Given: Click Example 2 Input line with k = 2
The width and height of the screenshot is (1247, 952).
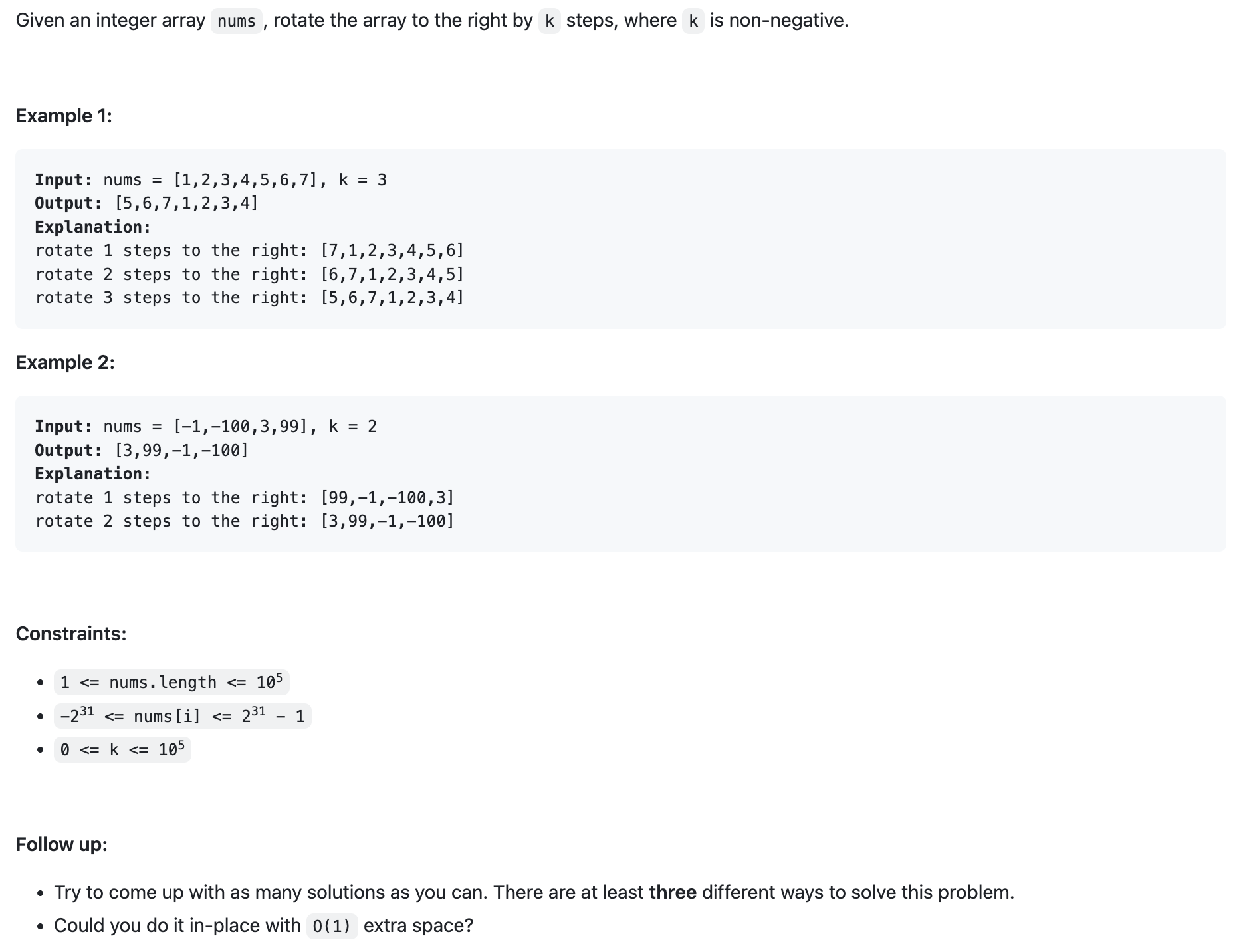Looking at the screenshot, I should pyautogui.click(x=206, y=427).
